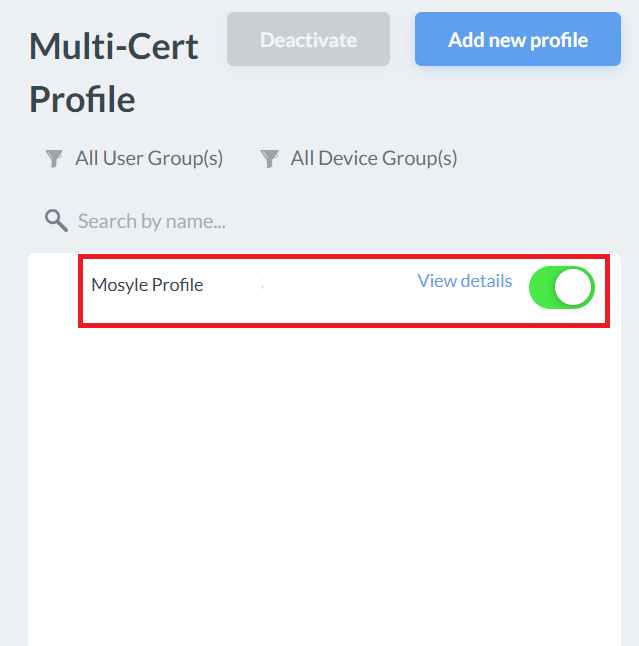
Task: Click the gap between Mosyle Profile and View details
Action: tap(330, 285)
